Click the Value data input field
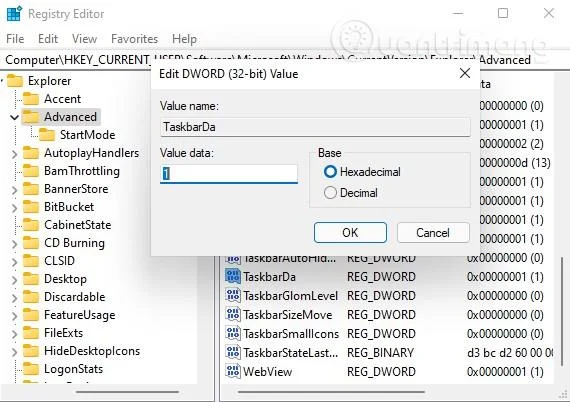 [229, 174]
